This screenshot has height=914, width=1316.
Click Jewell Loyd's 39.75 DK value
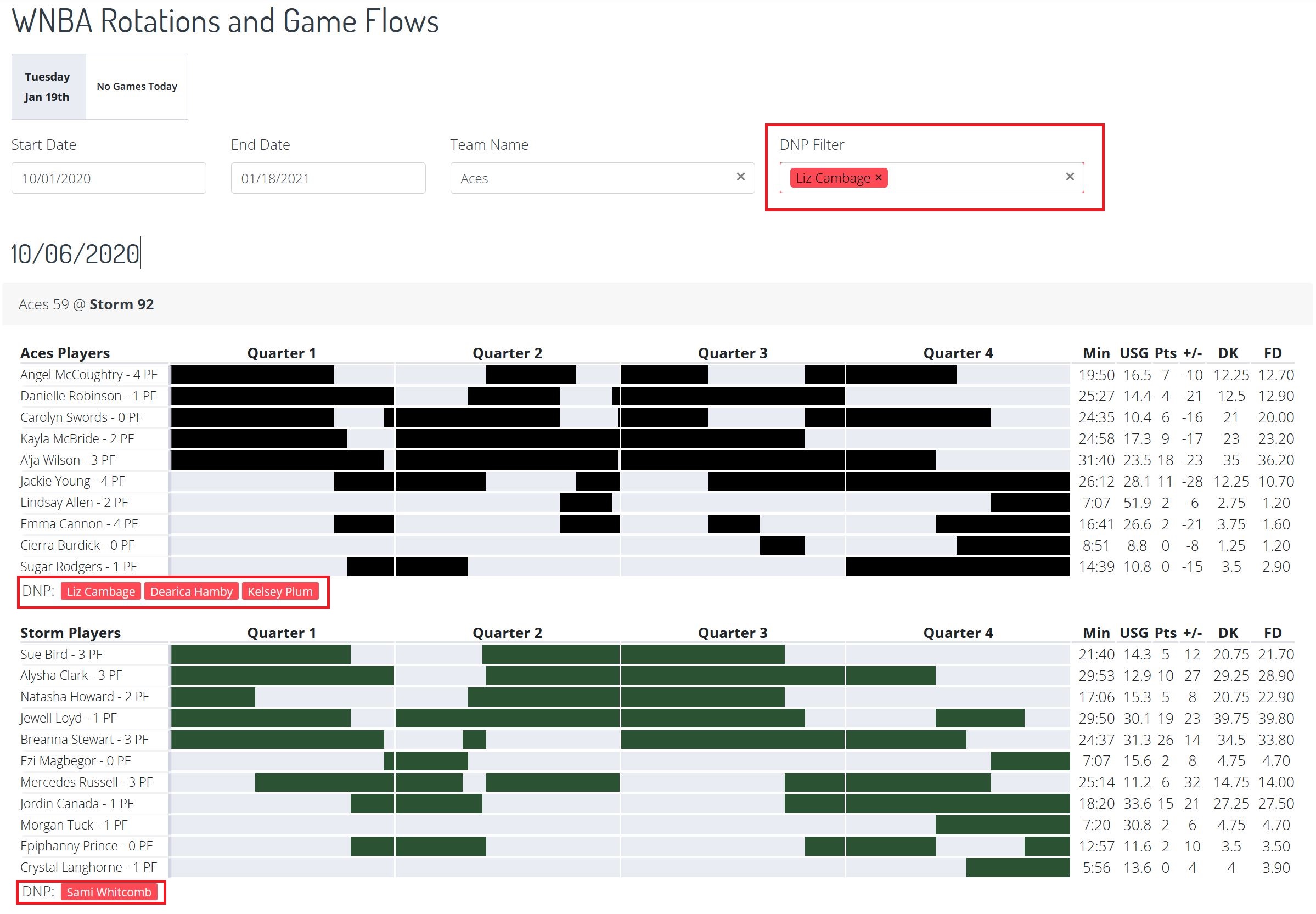[1230, 718]
